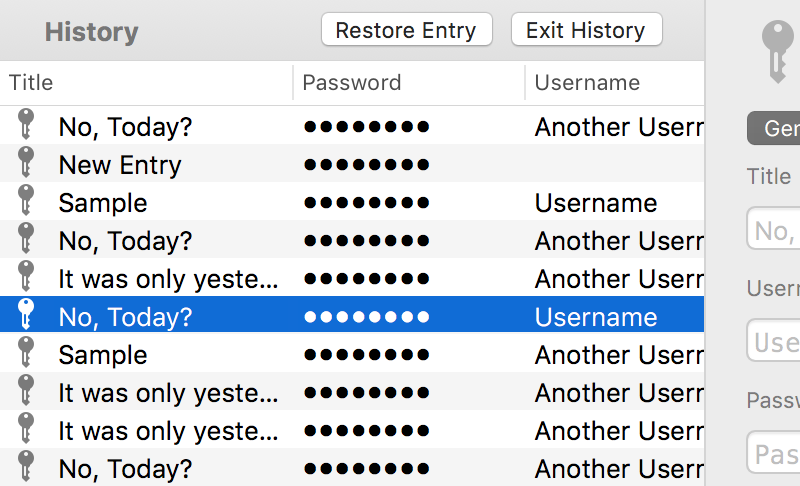The width and height of the screenshot is (800, 486).
Task: Click the Username field in the side panel
Action: click(x=773, y=340)
